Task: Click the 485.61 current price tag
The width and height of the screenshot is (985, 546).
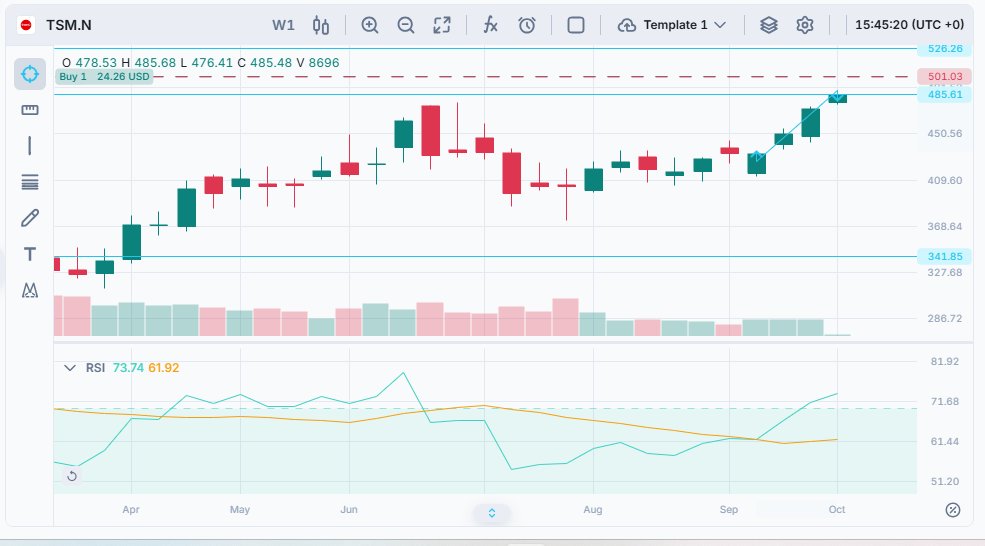Action: pos(944,95)
